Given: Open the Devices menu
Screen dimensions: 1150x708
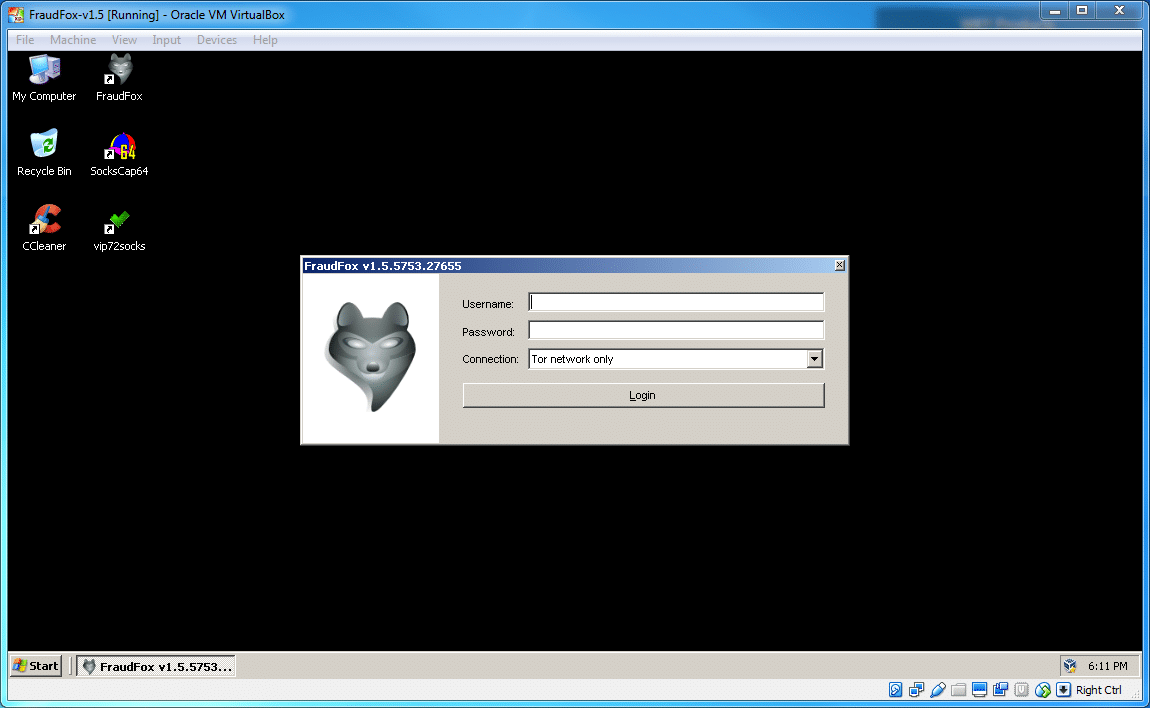Looking at the screenshot, I should click(x=216, y=40).
